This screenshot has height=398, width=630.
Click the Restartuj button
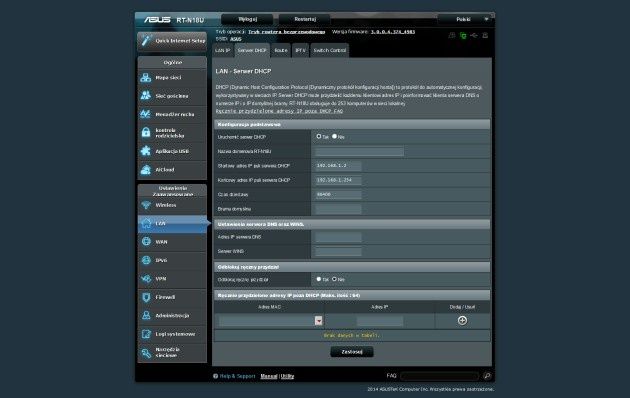305,19
